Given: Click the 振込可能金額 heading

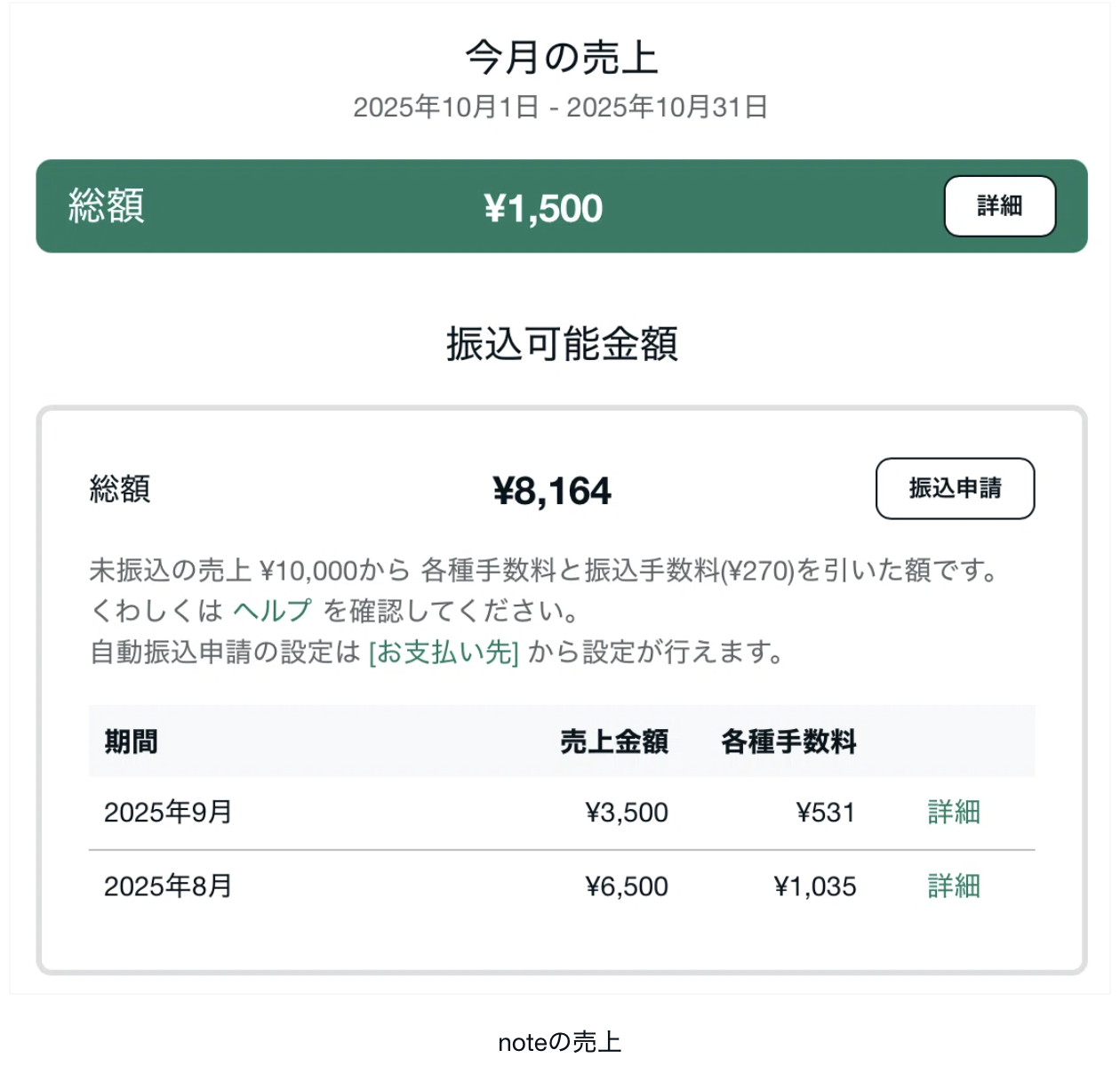Looking at the screenshot, I should point(562,344).
